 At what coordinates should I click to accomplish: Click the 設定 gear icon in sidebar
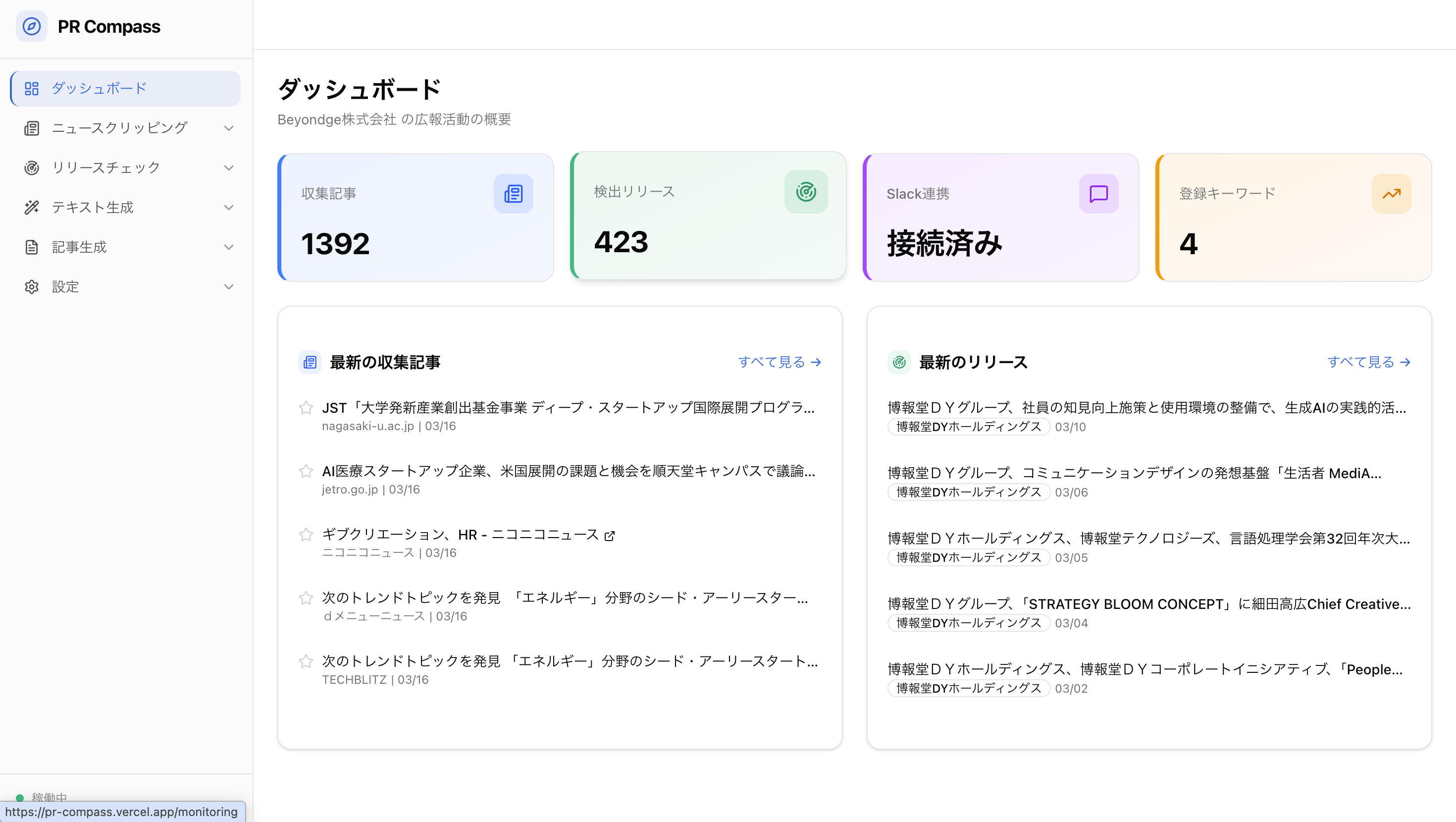(32, 286)
